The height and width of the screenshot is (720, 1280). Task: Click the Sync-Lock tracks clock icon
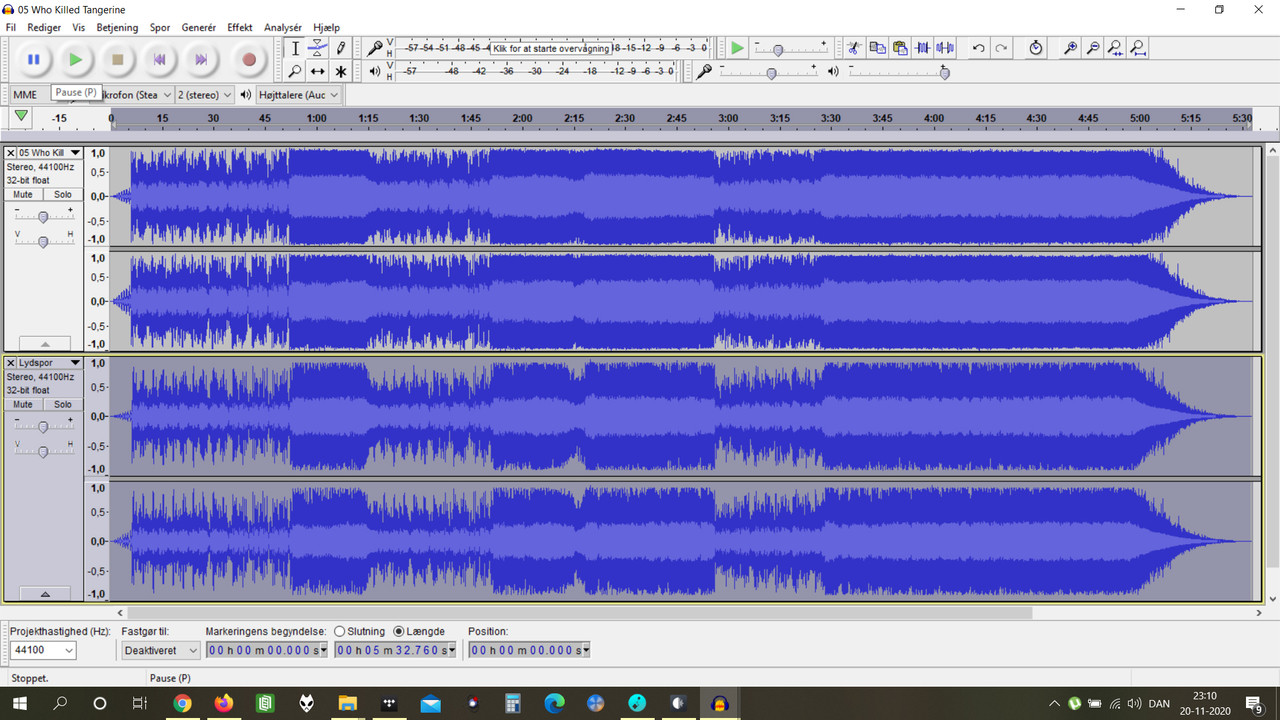pos(1035,48)
